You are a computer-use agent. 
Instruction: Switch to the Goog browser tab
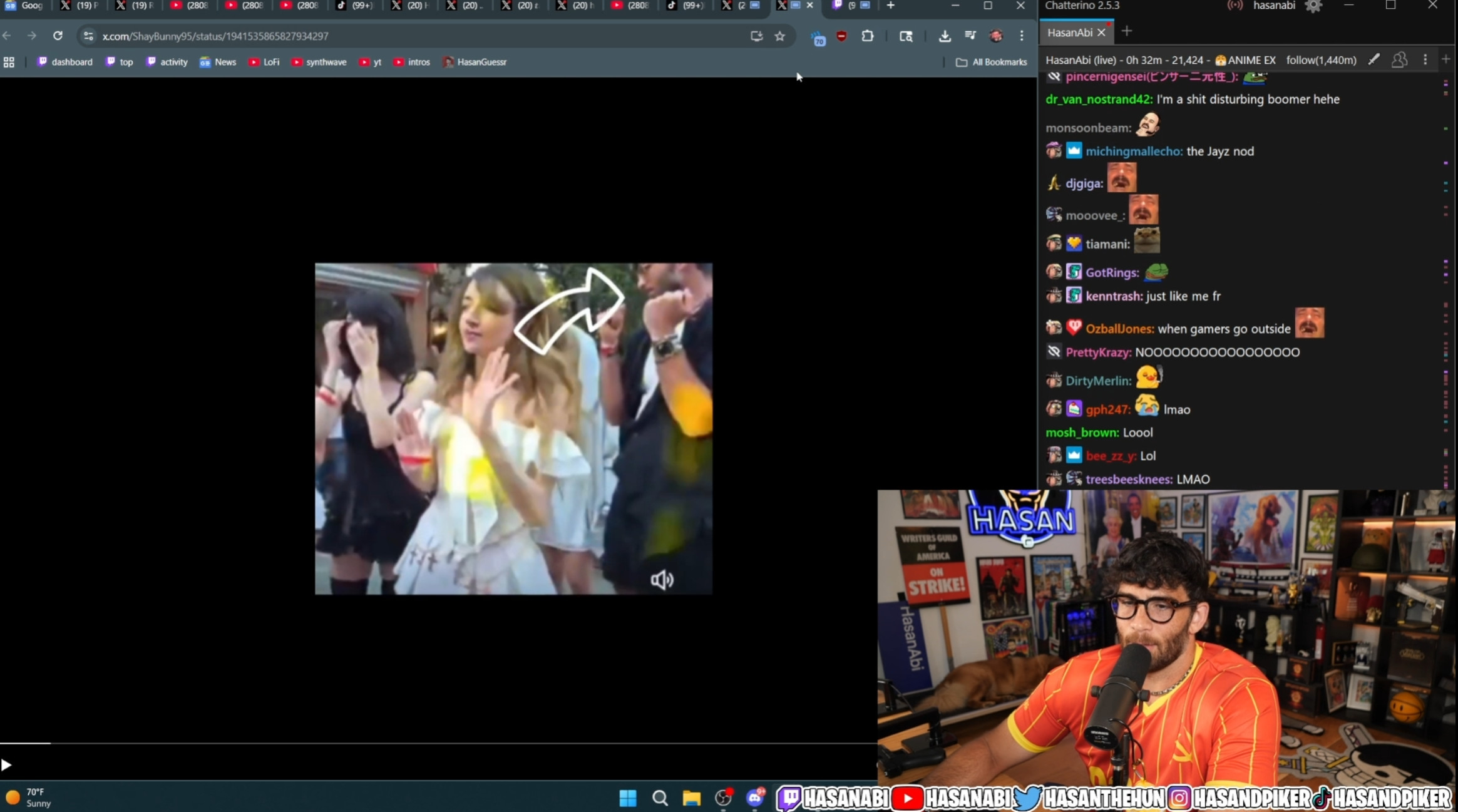25,6
